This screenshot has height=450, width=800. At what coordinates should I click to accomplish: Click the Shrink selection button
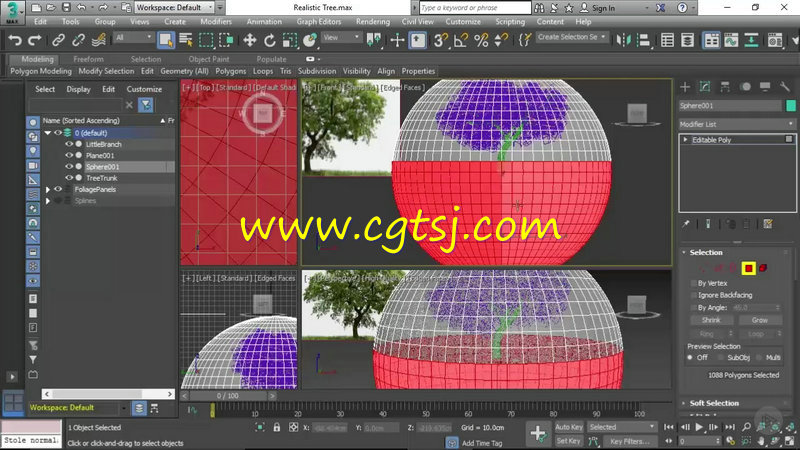coord(711,320)
